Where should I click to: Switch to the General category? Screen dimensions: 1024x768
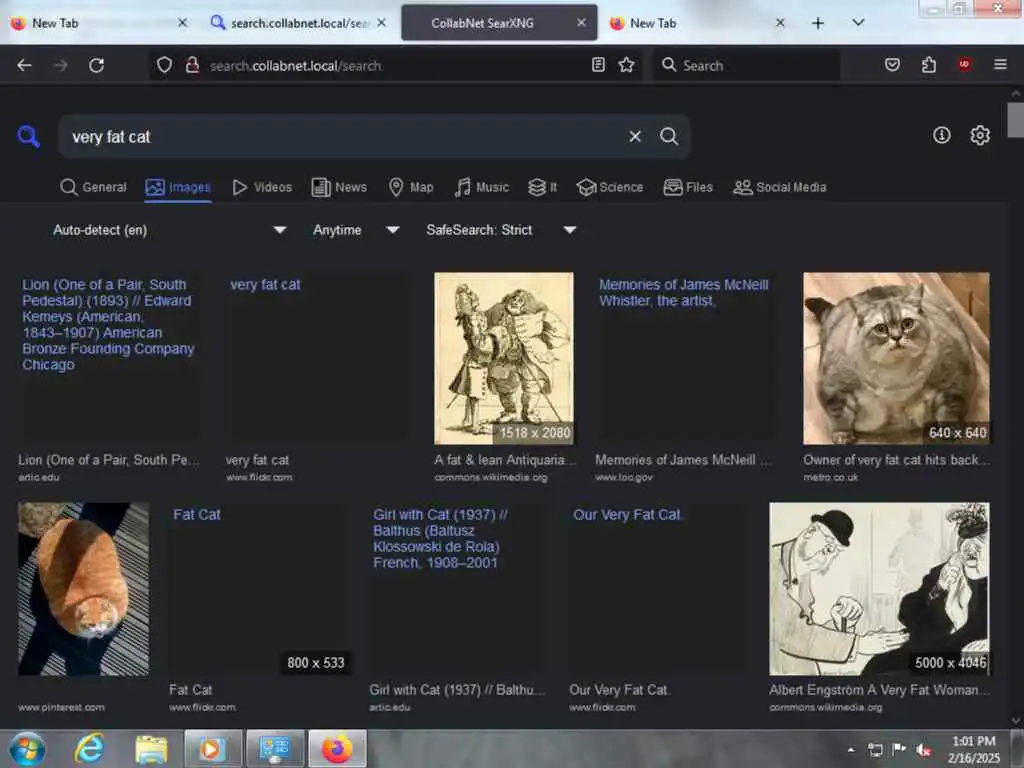[93, 187]
